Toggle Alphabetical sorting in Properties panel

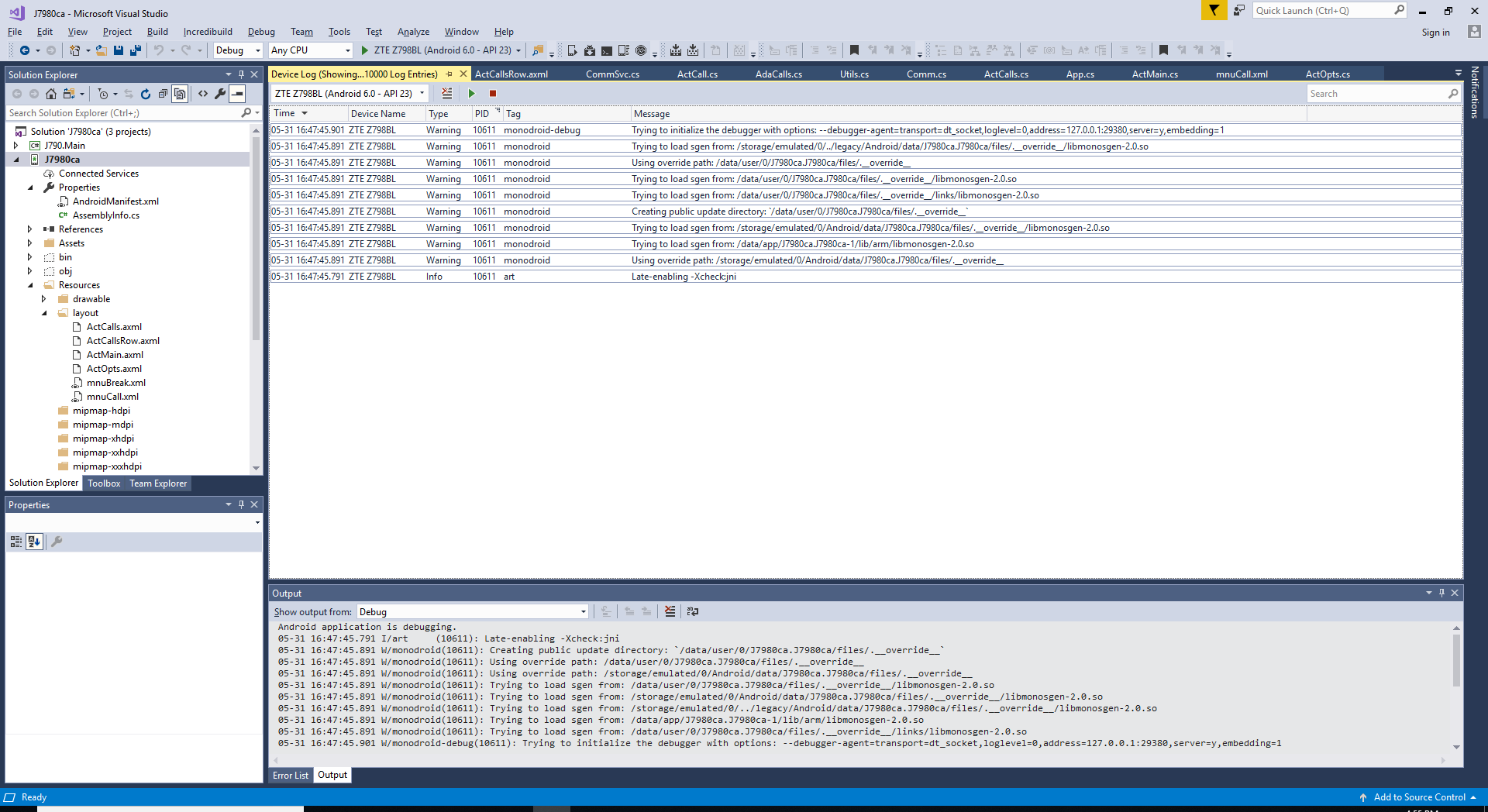(34, 542)
